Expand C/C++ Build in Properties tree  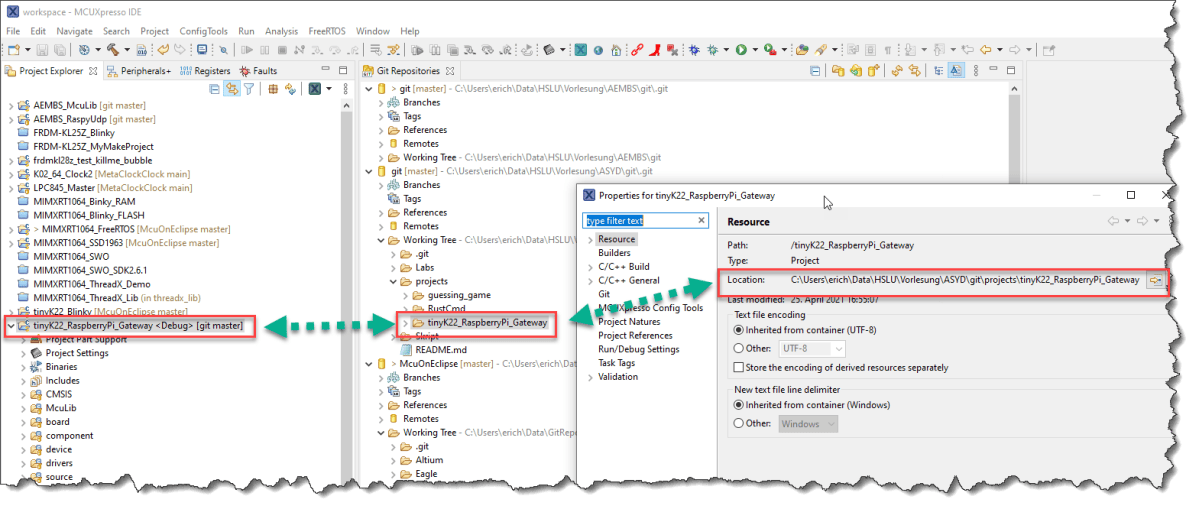[x=590, y=267]
